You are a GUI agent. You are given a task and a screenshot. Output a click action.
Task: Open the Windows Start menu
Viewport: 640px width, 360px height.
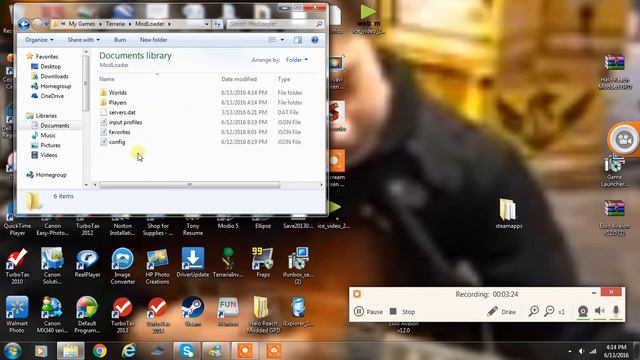(13, 351)
